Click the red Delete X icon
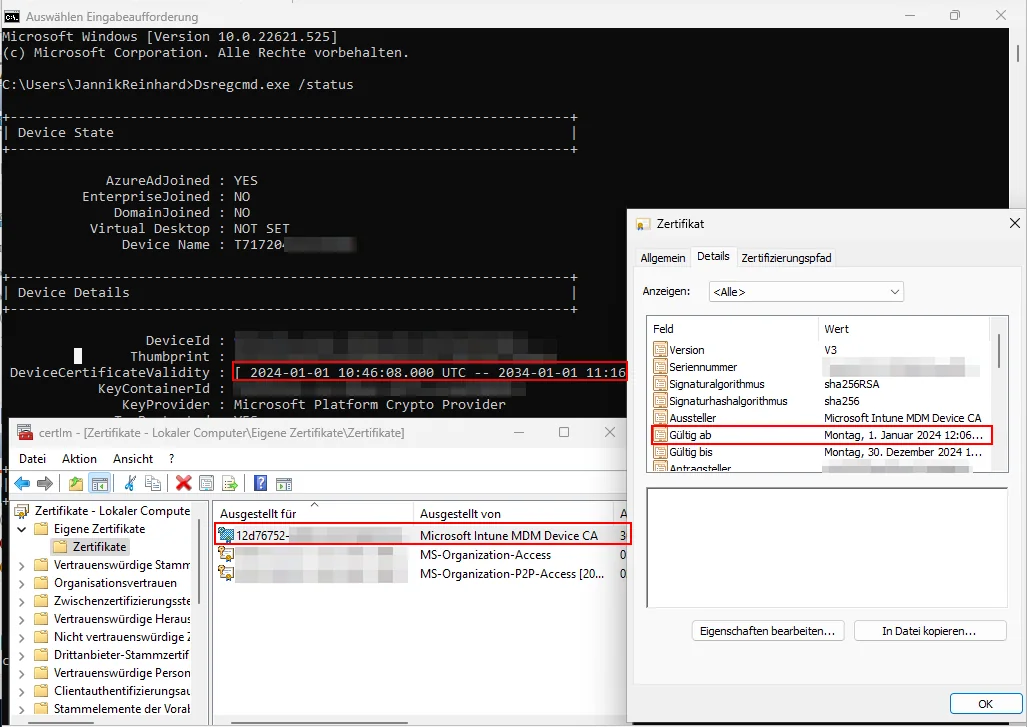Image resolution: width=1027 pixels, height=727 pixels. [x=183, y=484]
